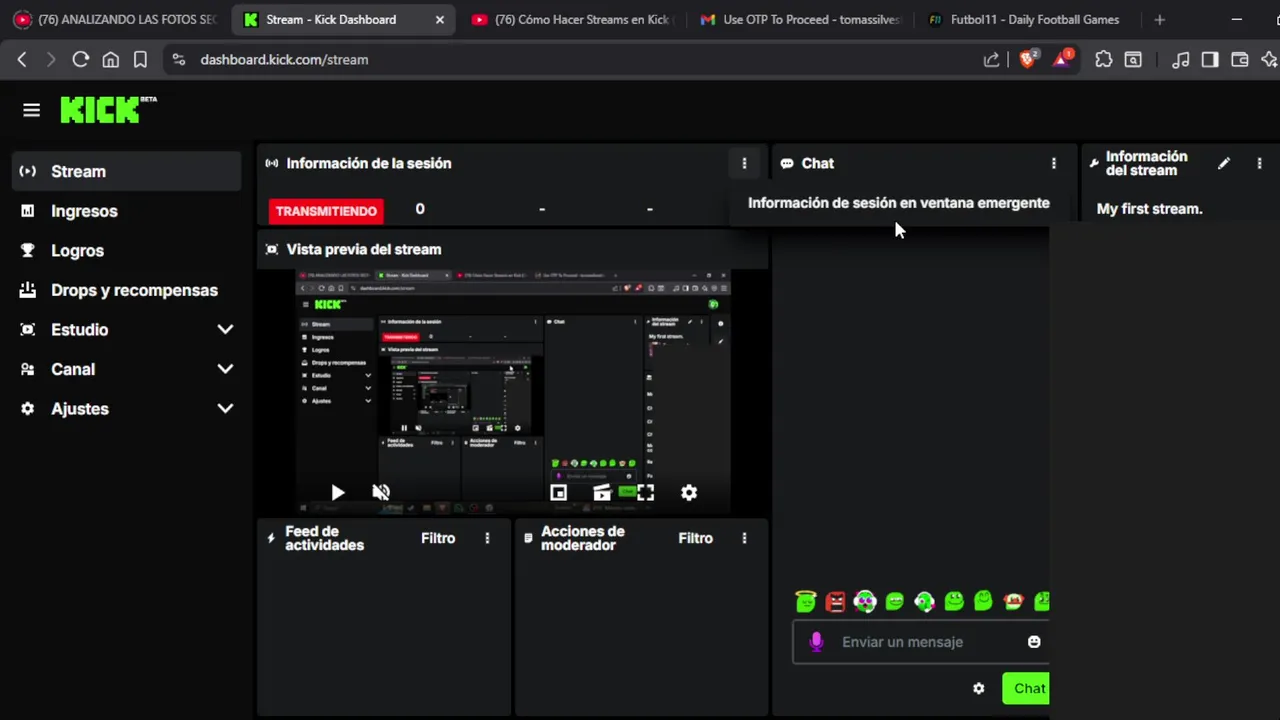Open Brave Leo AI sparkle icon
The width and height of the screenshot is (1280, 720).
click(x=1269, y=60)
